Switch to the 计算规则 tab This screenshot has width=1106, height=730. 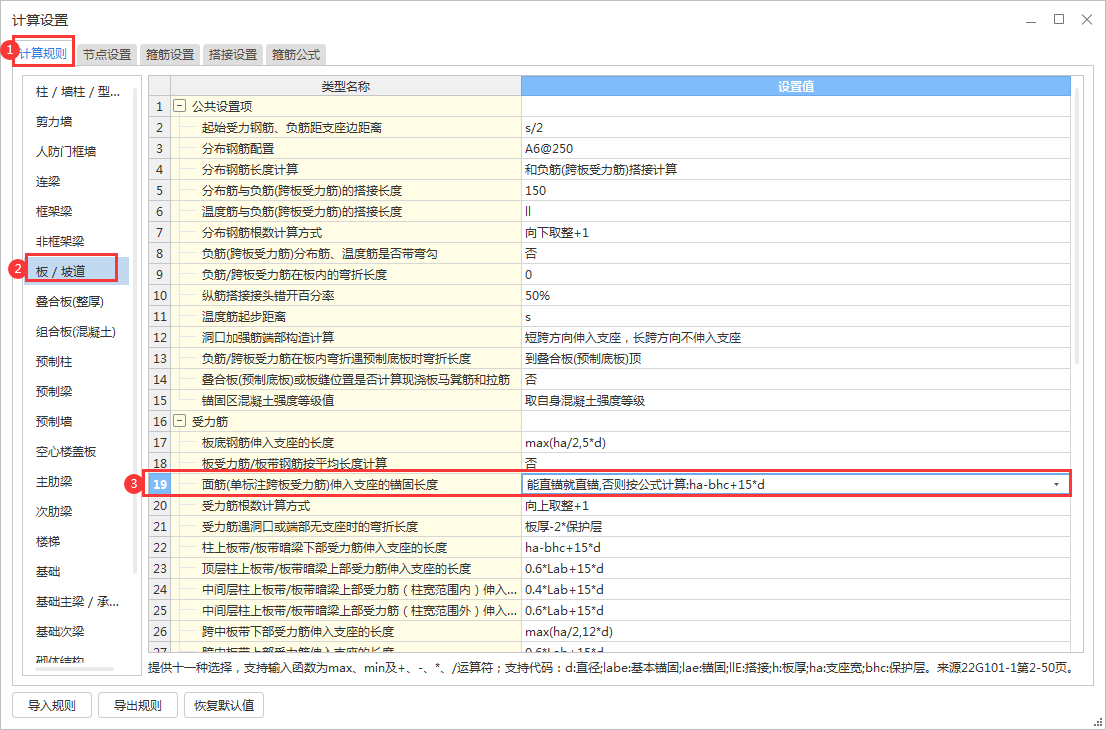(x=44, y=54)
